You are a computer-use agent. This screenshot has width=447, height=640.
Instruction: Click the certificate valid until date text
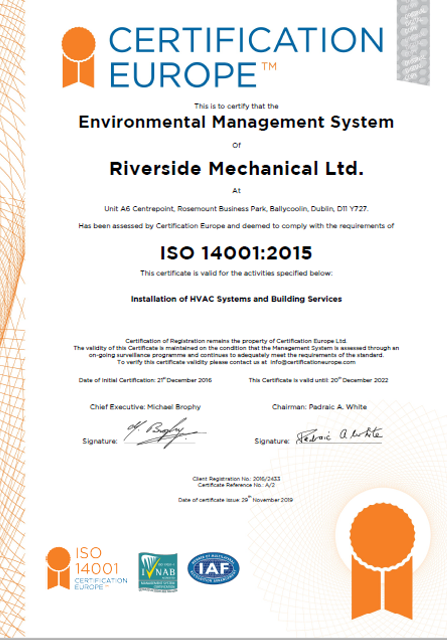(x=318, y=380)
